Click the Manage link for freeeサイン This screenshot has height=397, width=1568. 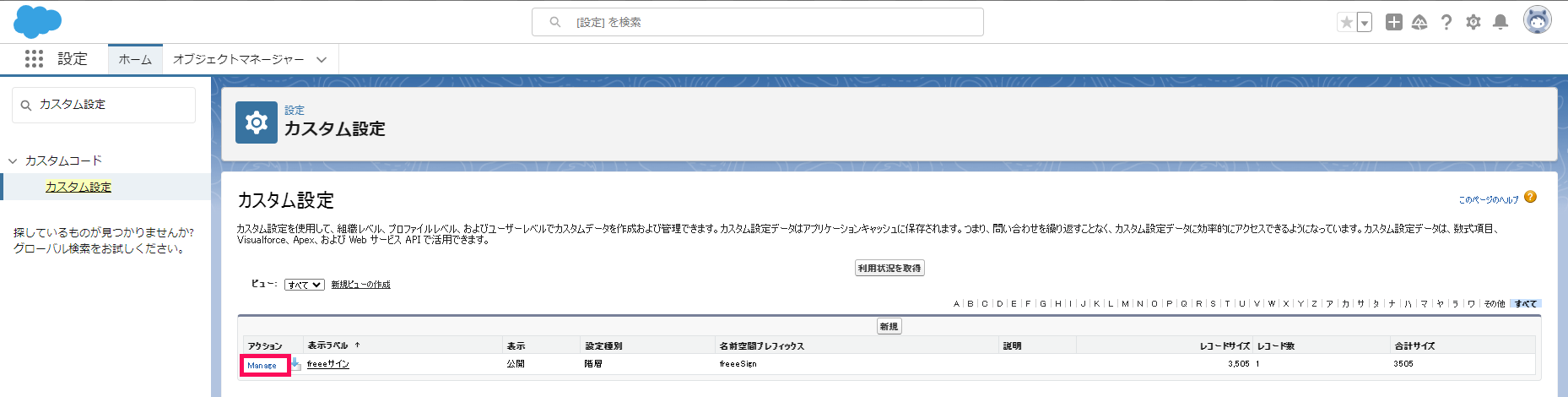(262, 365)
